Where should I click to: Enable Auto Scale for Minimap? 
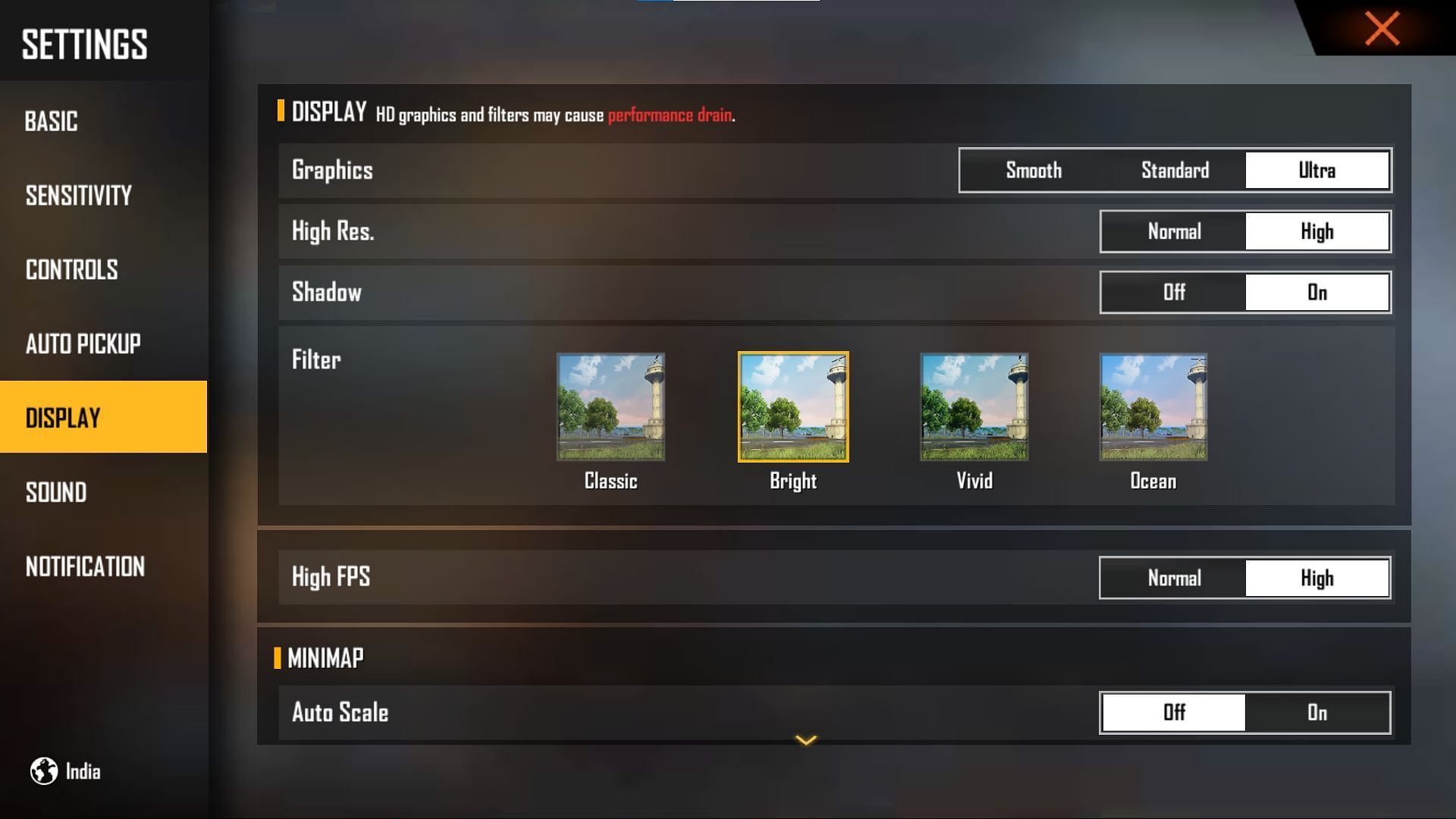pos(1316,711)
